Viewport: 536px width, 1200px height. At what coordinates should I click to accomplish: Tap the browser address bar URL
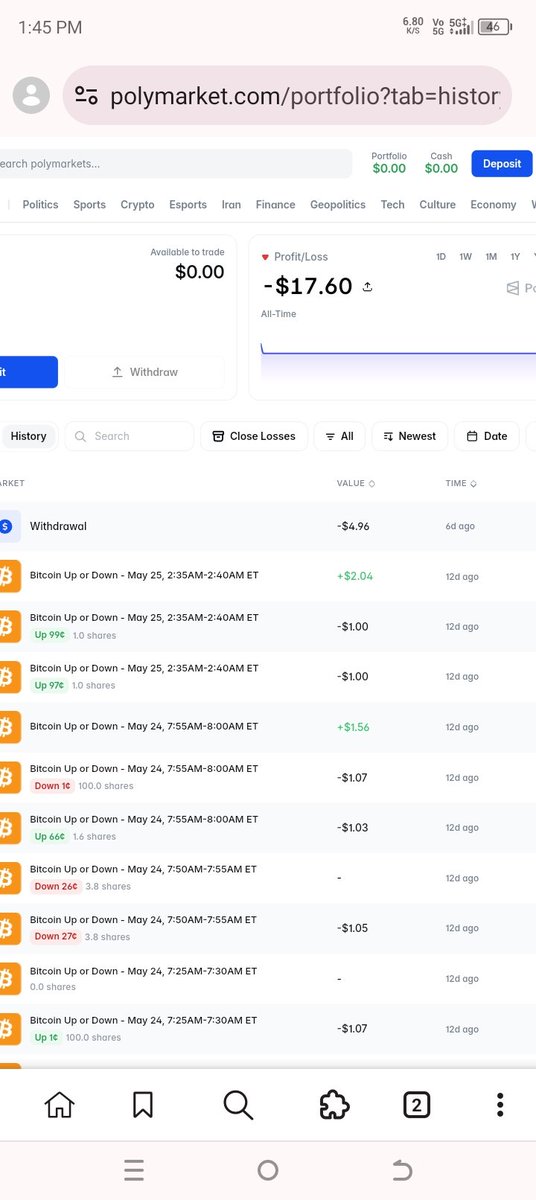tap(304, 96)
